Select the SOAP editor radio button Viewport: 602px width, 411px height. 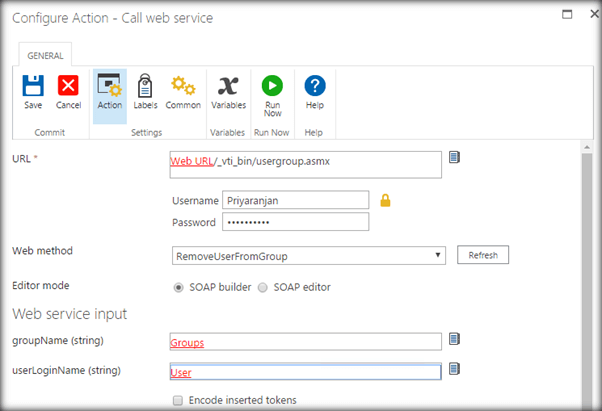pyautogui.click(x=263, y=287)
